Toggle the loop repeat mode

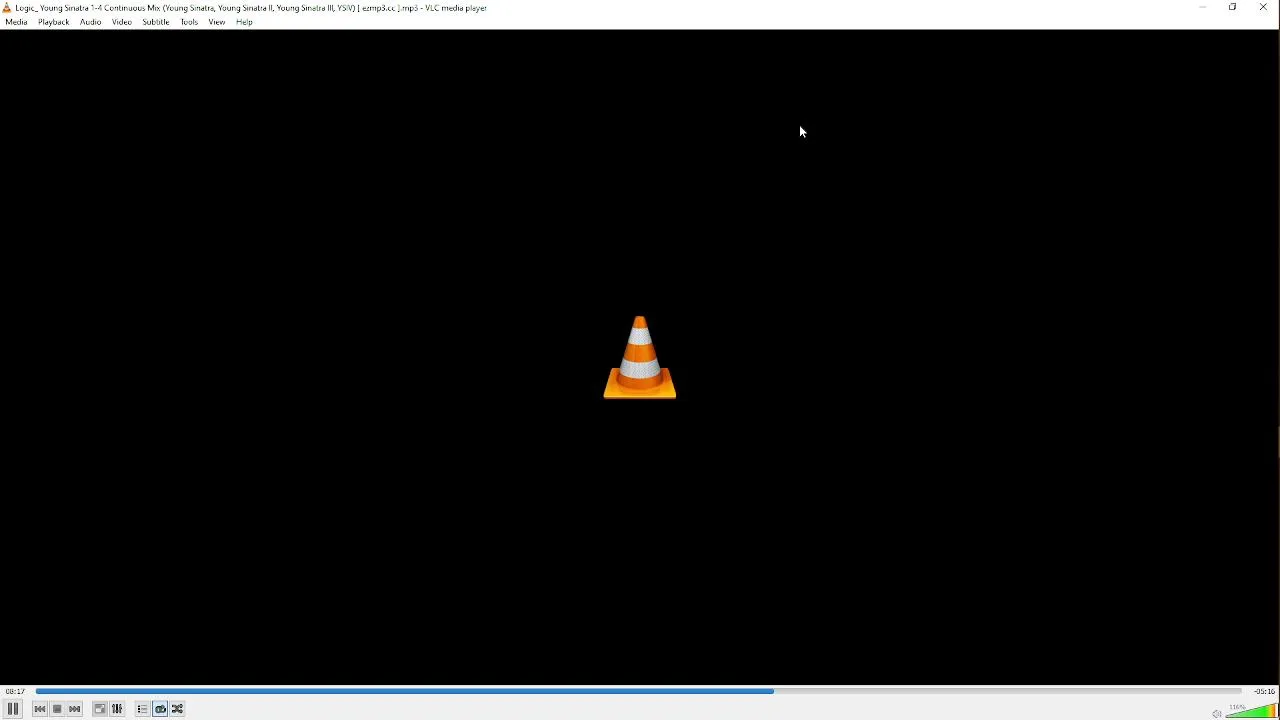point(161,709)
